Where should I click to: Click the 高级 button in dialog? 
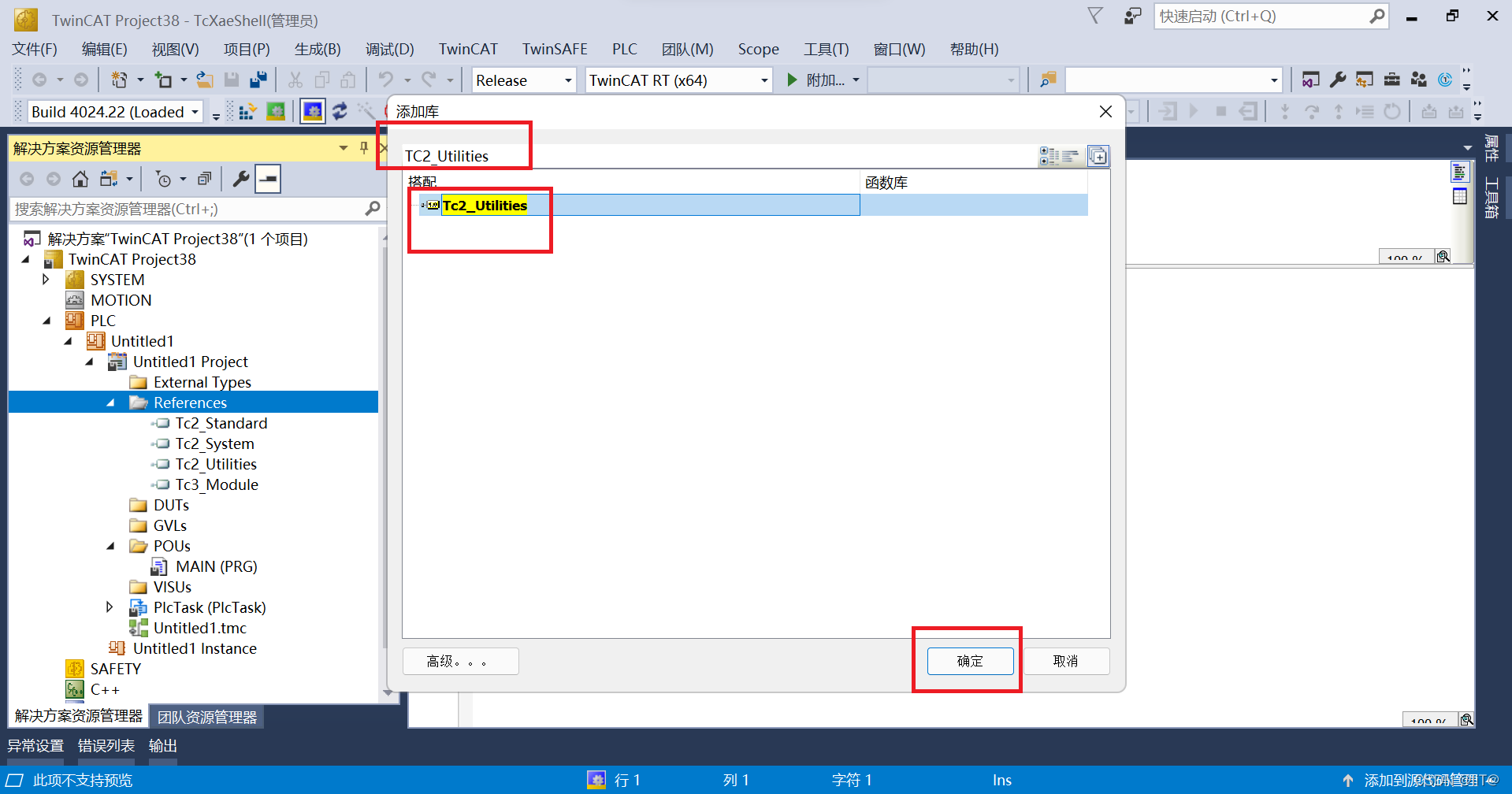(460, 661)
